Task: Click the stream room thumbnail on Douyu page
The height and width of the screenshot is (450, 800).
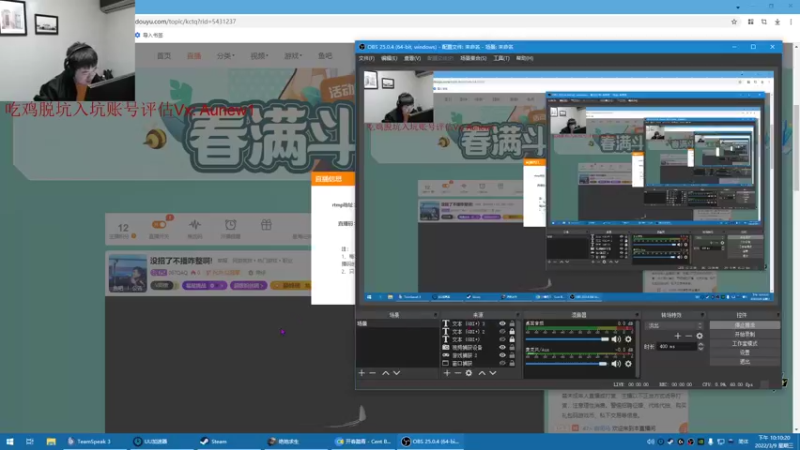Action: 128,273
